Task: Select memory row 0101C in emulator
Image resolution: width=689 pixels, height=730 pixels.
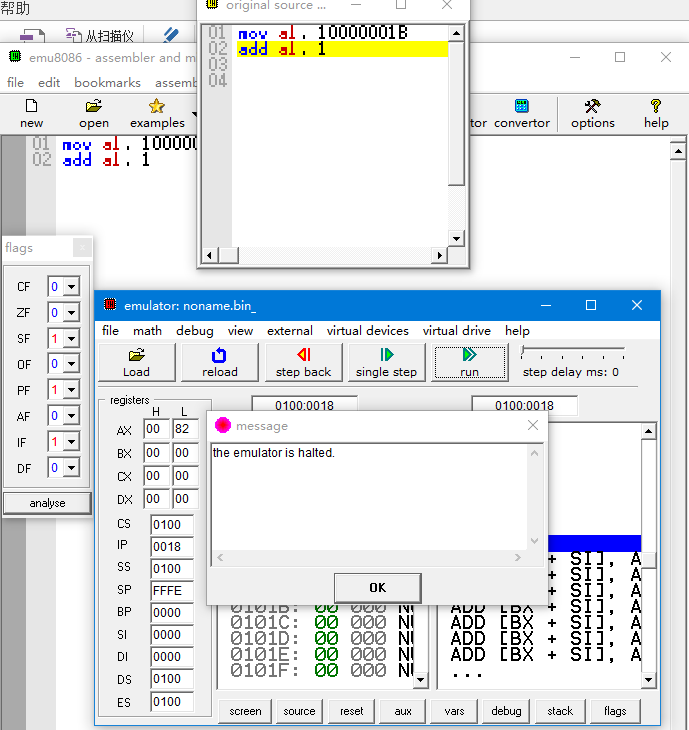Action: point(320,622)
